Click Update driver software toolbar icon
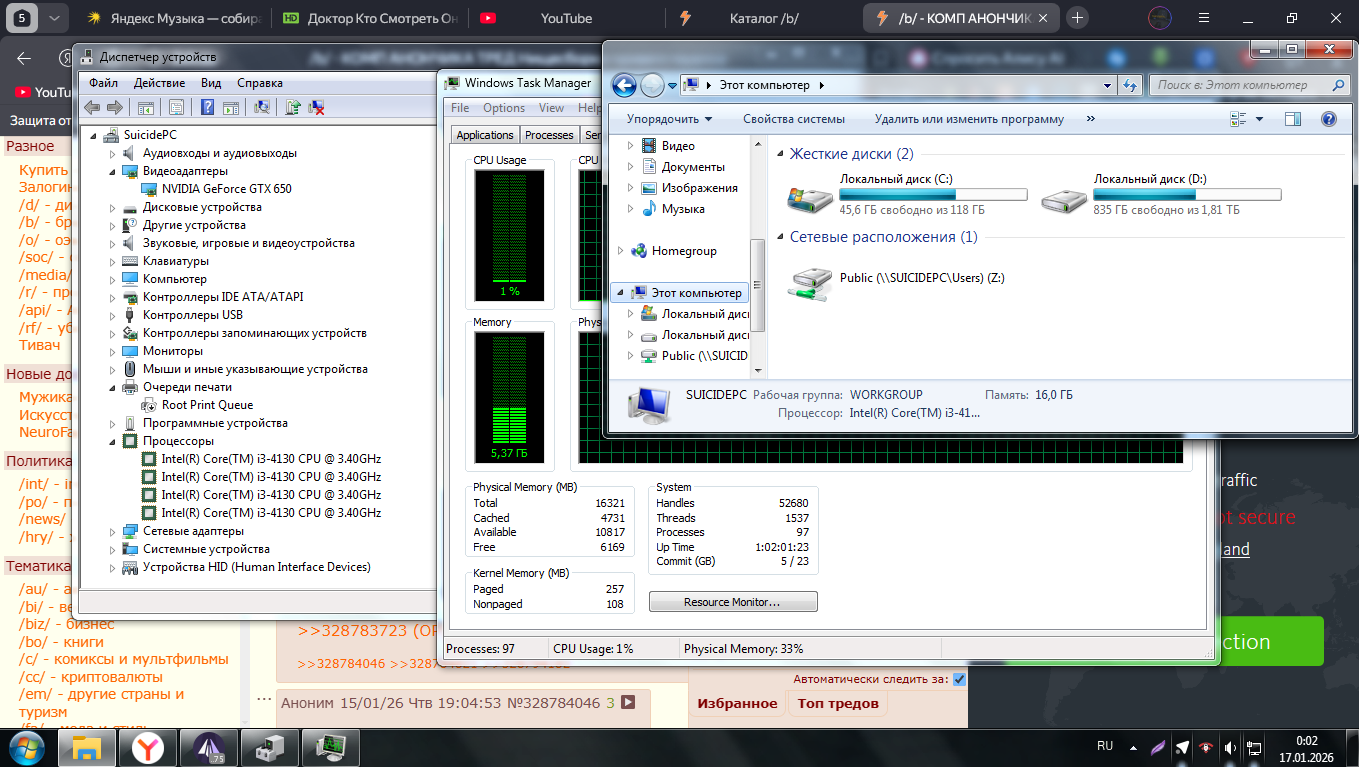 tap(293, 107)
